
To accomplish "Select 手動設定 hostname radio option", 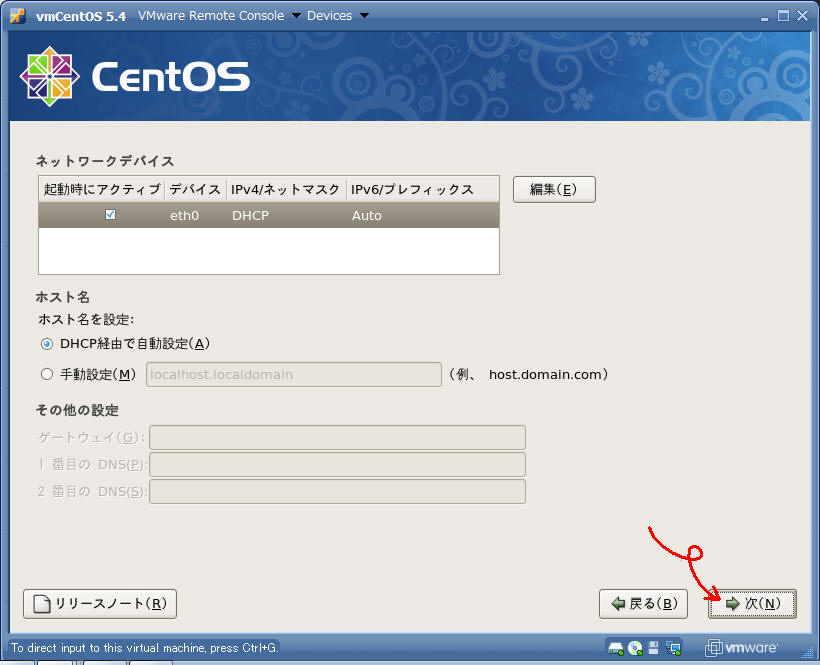I will coord(47,375).
